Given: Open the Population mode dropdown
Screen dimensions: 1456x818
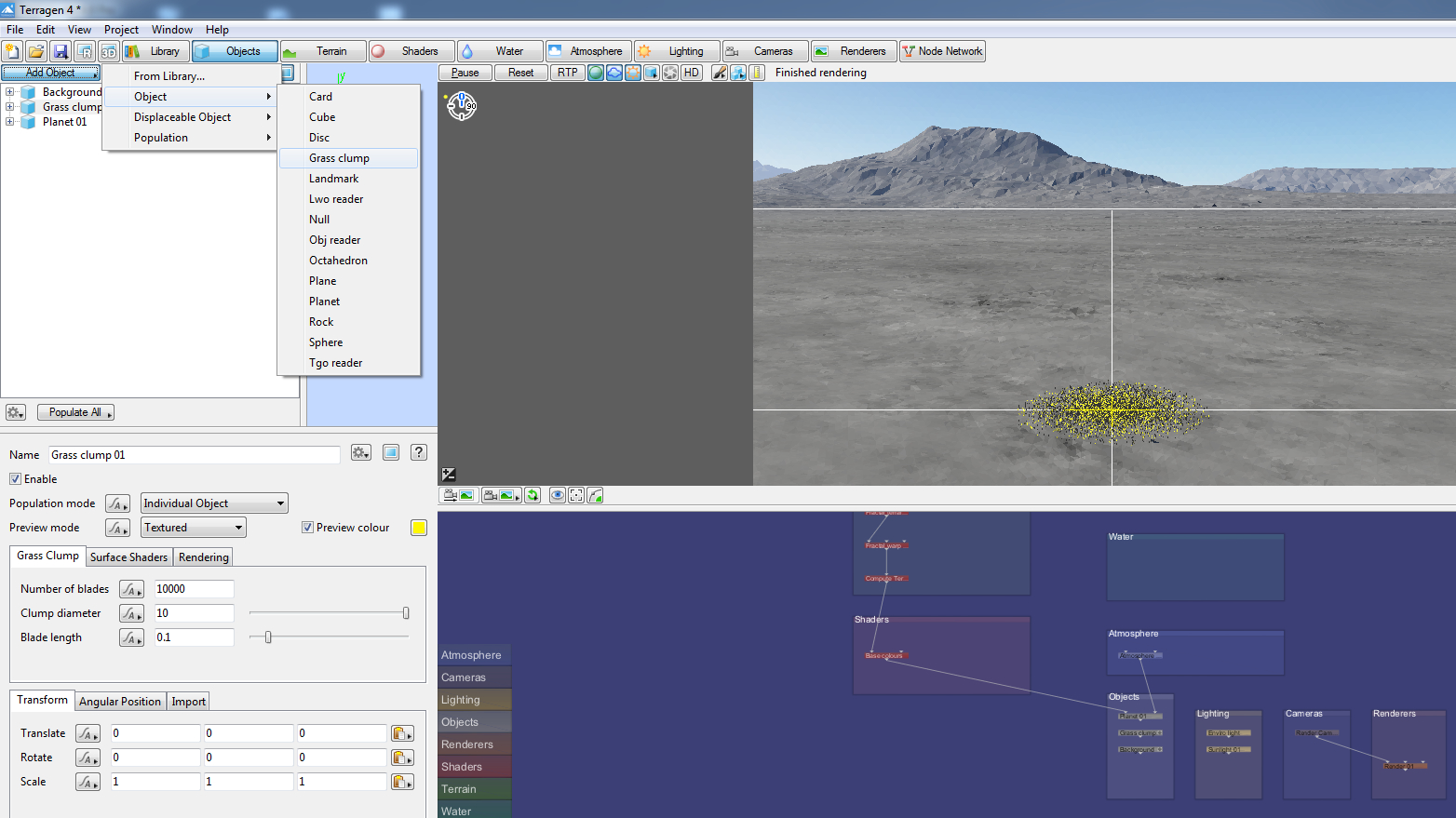Looking at the screenshot, I should click(214, 503).
